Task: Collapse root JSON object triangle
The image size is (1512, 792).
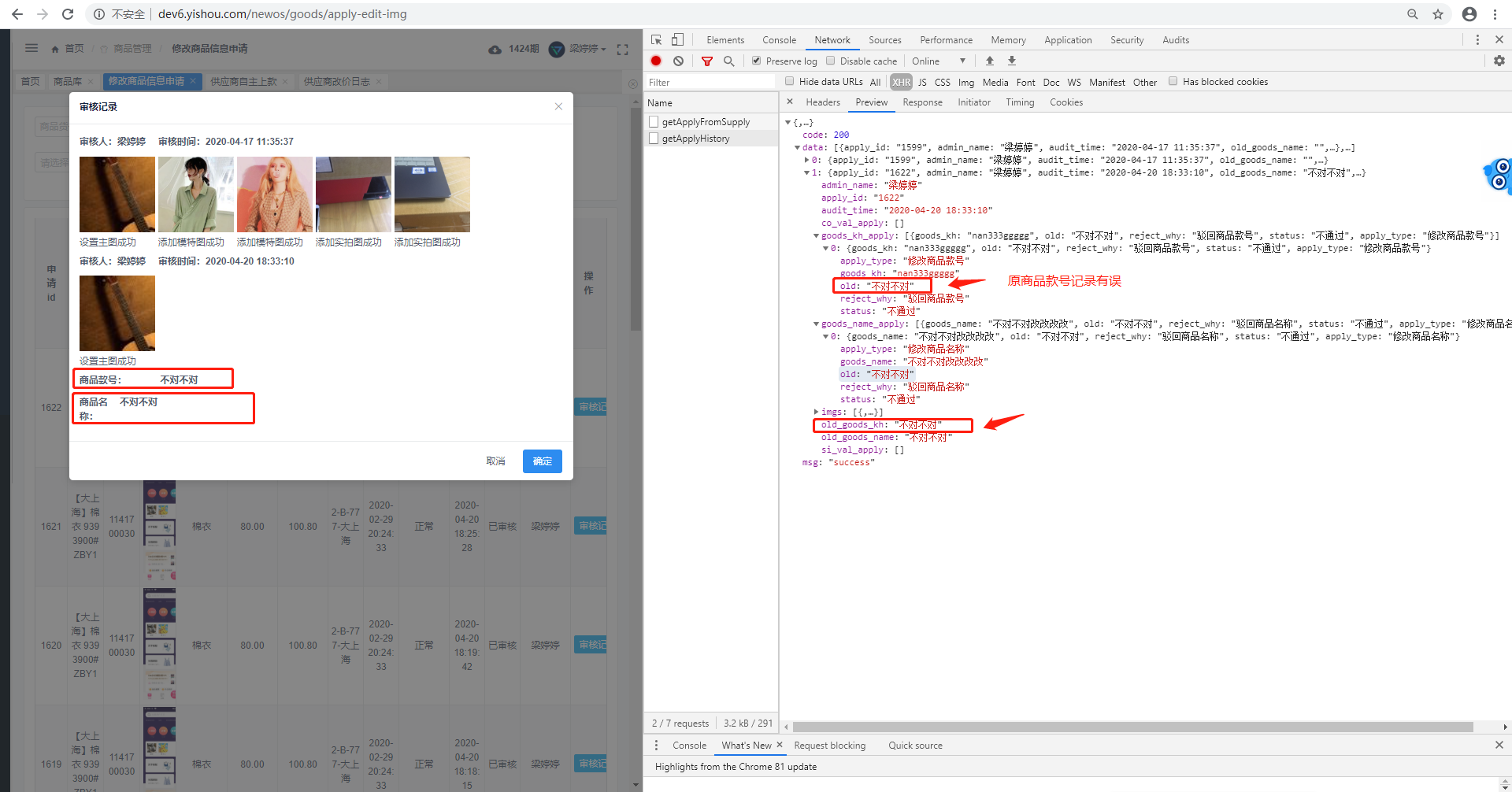Action: click(787, 122)
